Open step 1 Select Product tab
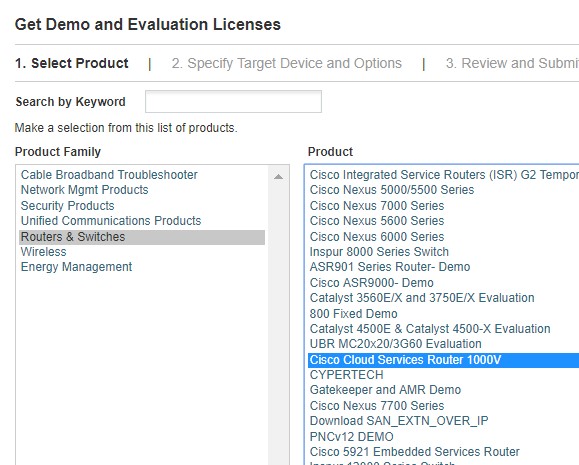The width and height of the screenshot is (579, 465). 72,63
